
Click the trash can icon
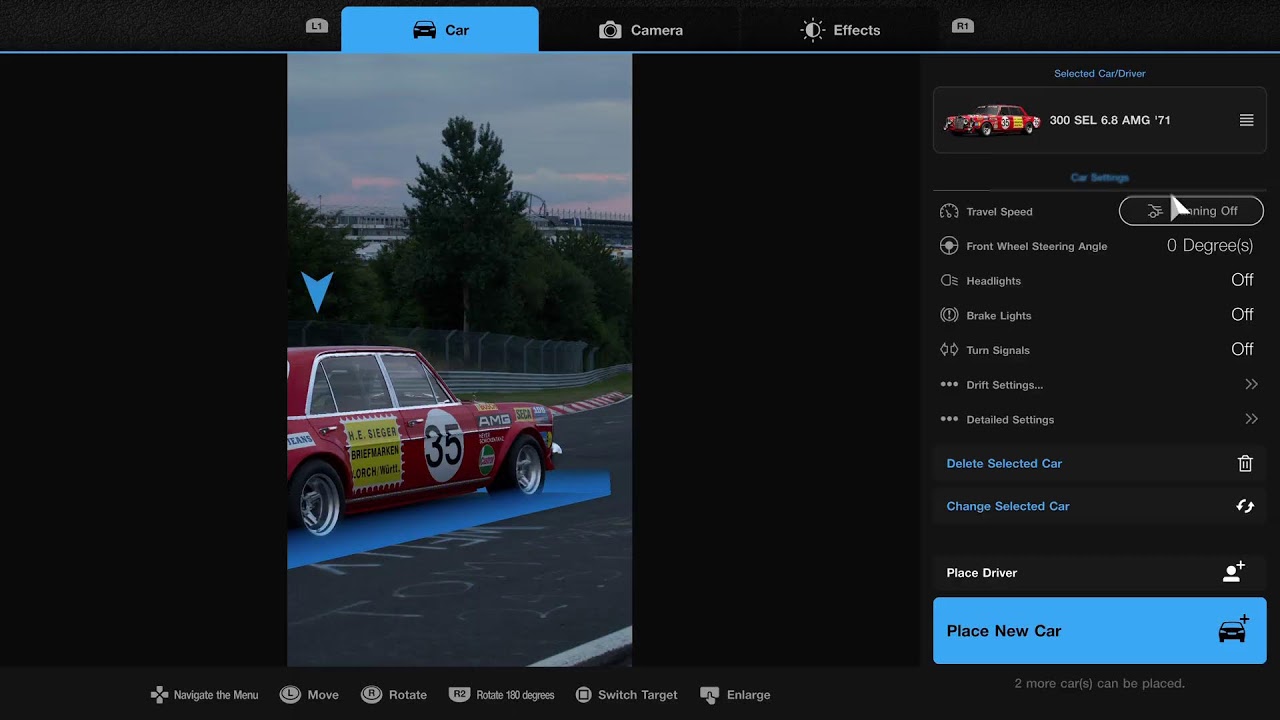tap(1245, 463)
